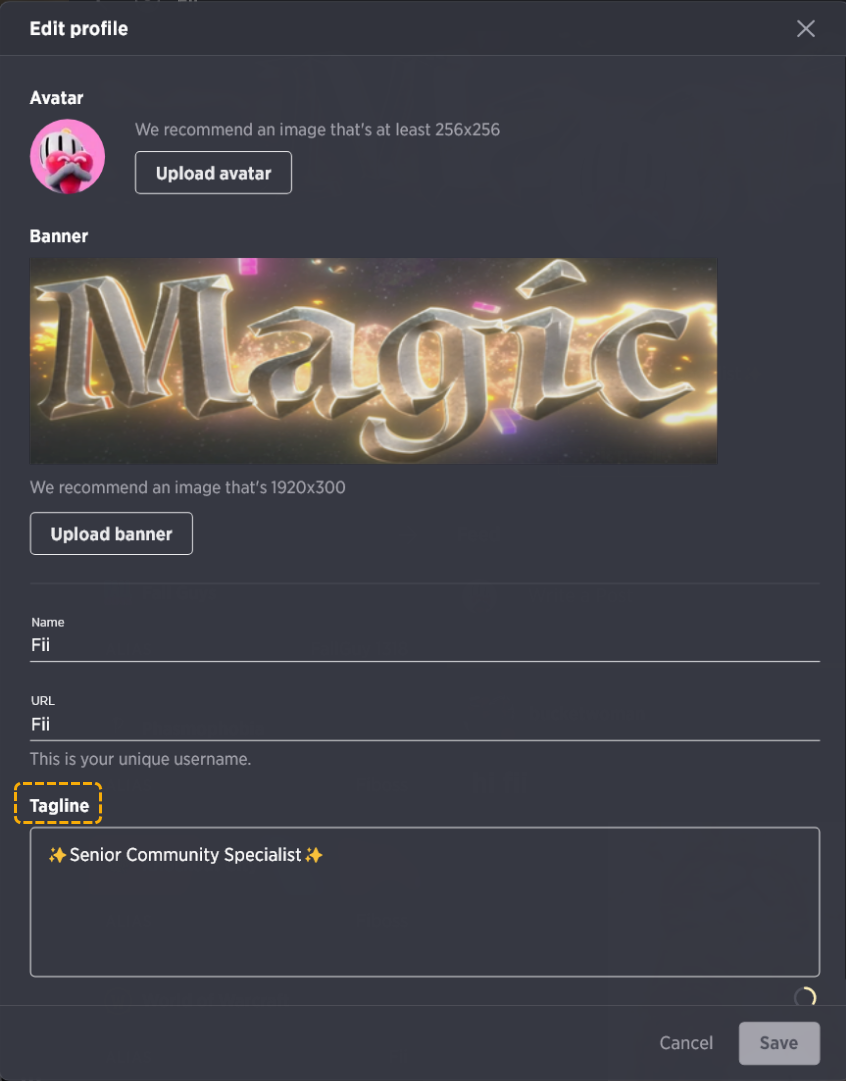Click the Edit profile heading
Image resolution: width=846 pixels, height=1081 pixels.
79,28
